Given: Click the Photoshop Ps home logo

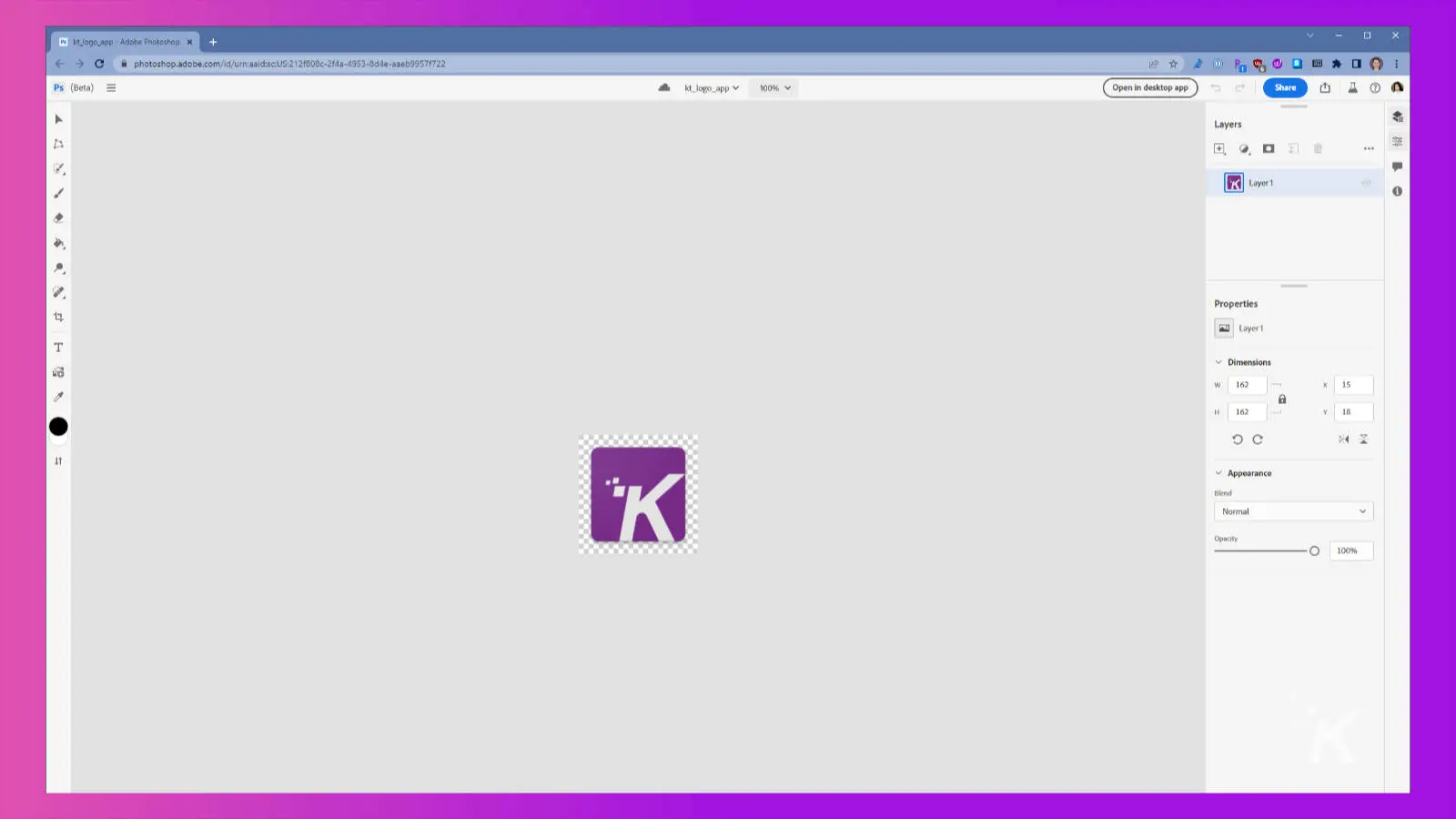Looking at the screenshot, I should pyautogui.click(x=58, y=88).
